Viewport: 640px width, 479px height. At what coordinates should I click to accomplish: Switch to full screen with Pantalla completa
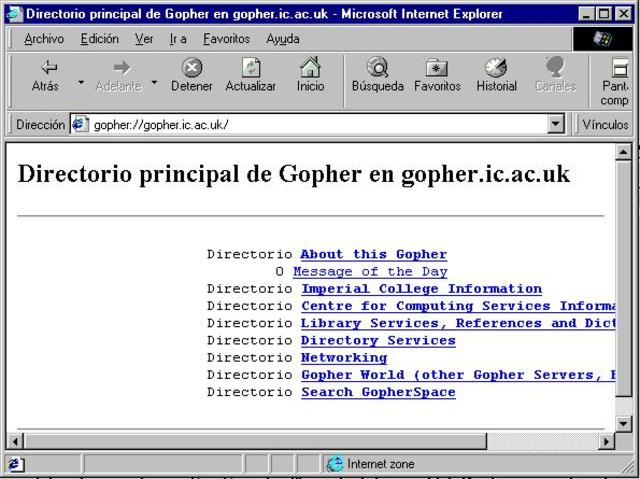click(615, 82)
